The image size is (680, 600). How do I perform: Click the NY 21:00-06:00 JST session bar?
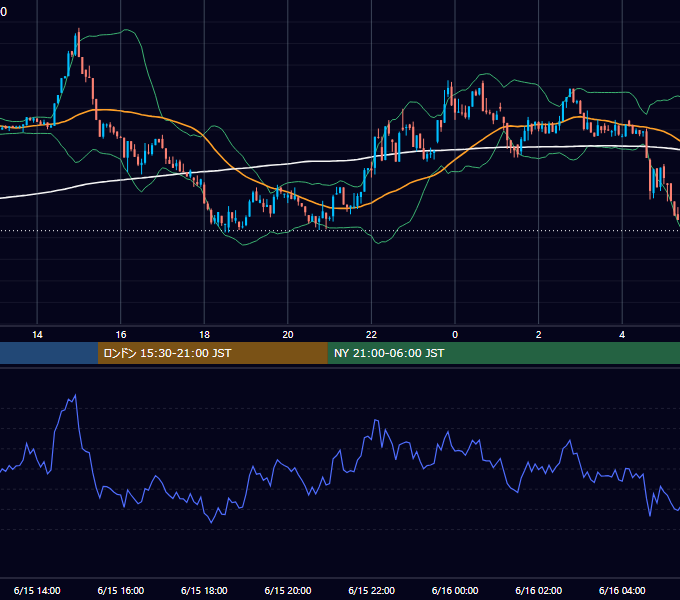point(503,353)
